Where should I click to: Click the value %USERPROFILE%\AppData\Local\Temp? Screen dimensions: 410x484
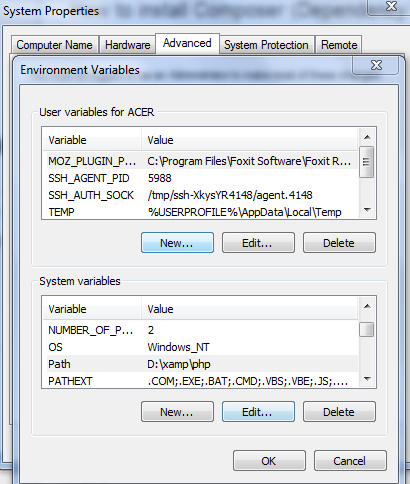coord(245,212)
